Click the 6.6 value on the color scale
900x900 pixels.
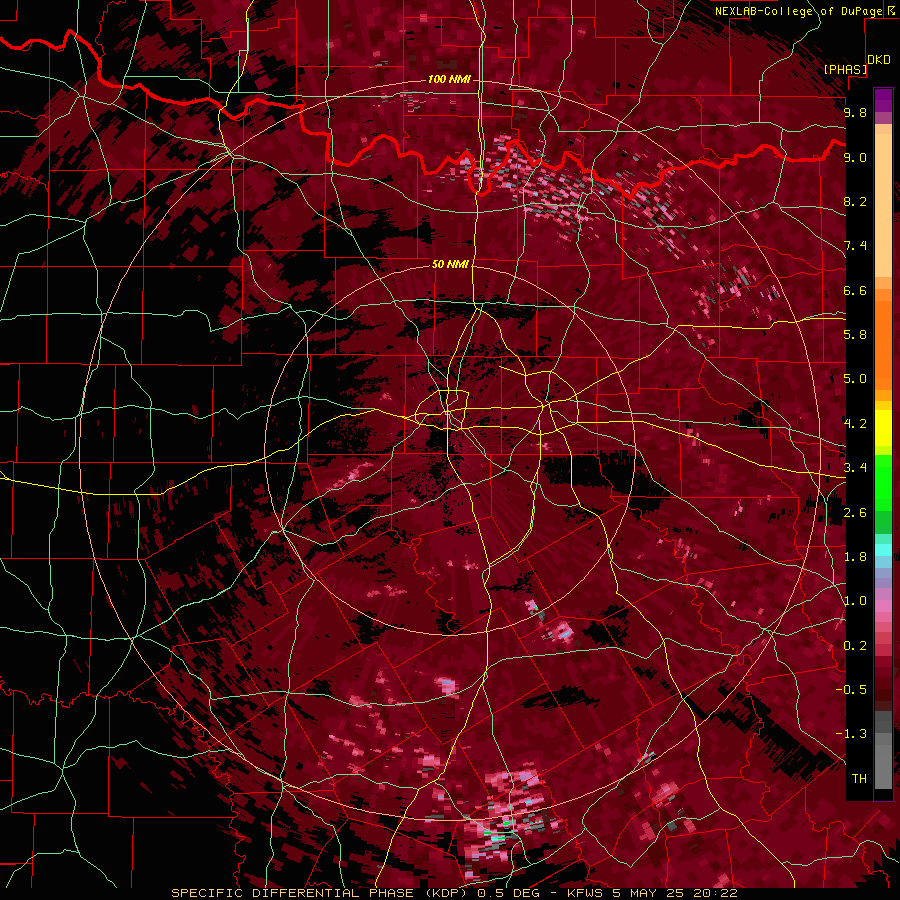click(855, 290)
